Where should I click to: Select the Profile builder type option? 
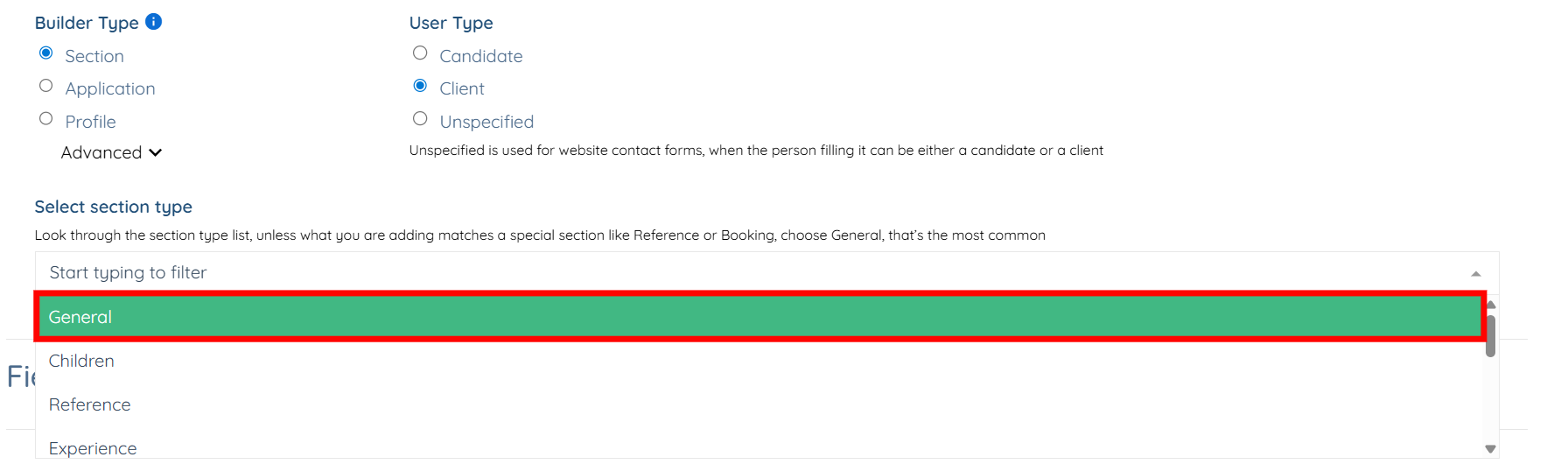[46, 119]
